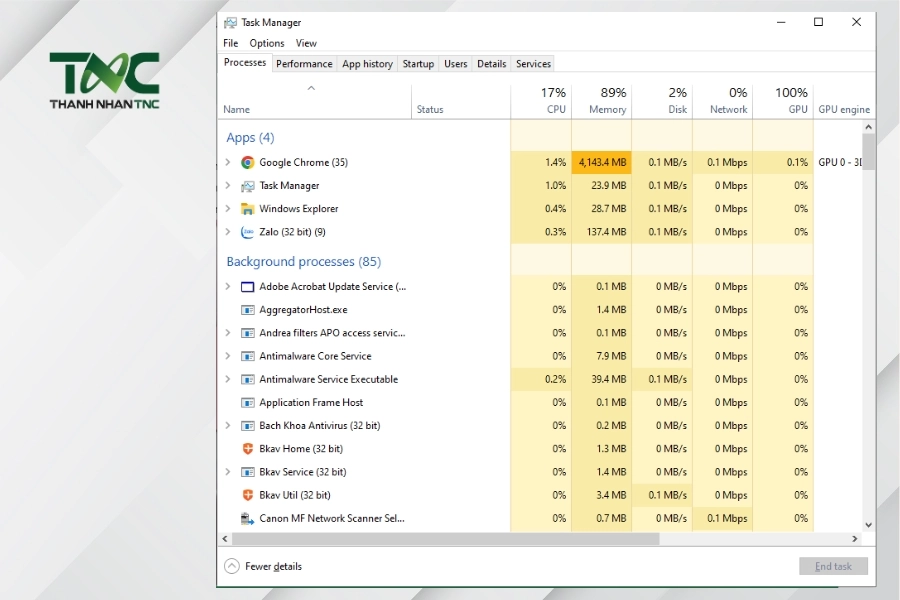Viewport: 900px width, 600px height.
Task: Click the Windows Explorer folder icon
Action: click(247, 209)
